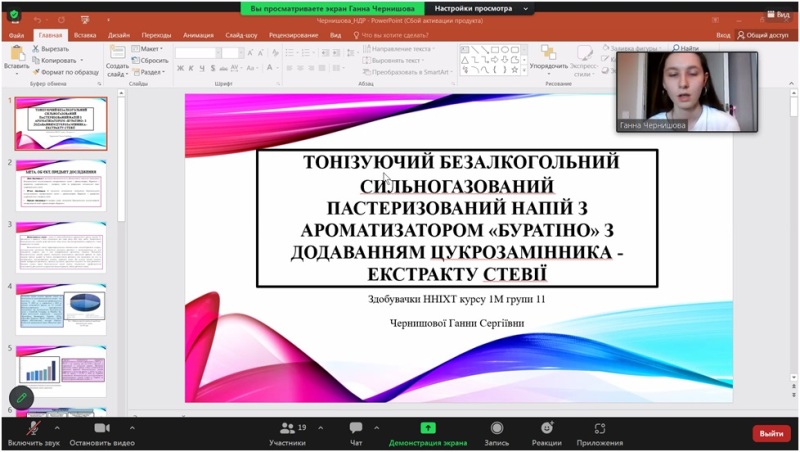The image size is (800, 452).
Task: Click the Вид view button in Zoom
Action: [x=778, y=14]
